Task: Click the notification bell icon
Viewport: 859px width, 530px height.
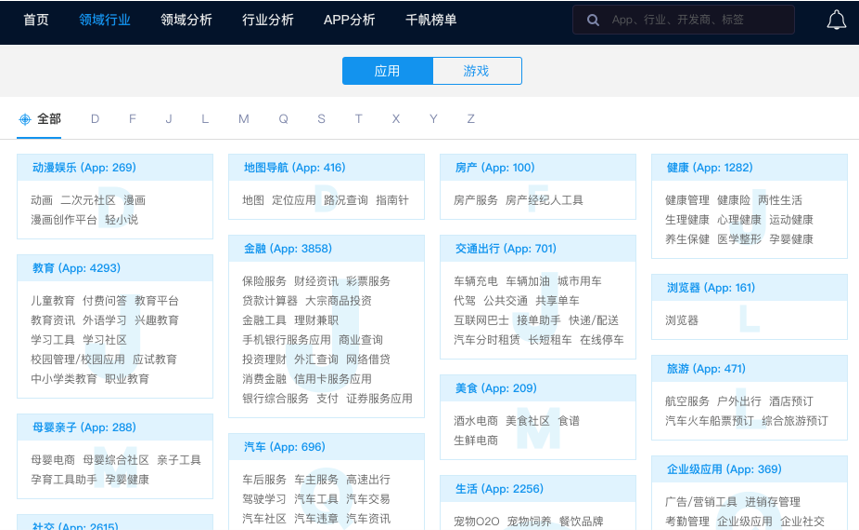Action: (x=836, y=20)
